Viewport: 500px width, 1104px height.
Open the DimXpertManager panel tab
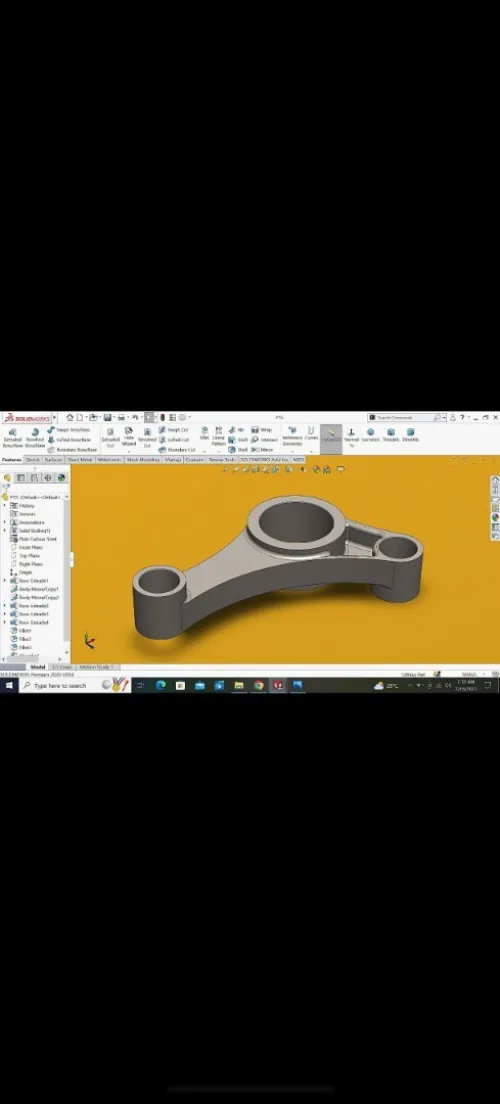click(48, 477)
